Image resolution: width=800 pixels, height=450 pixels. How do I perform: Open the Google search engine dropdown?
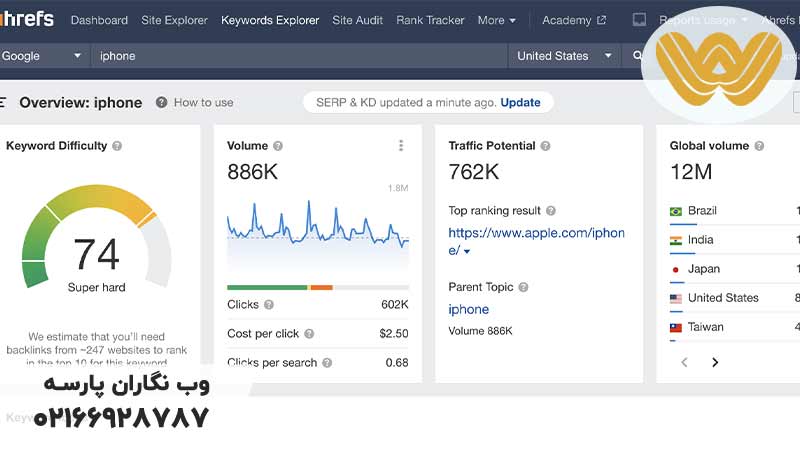pyautogui.click(x=42, y=56)
